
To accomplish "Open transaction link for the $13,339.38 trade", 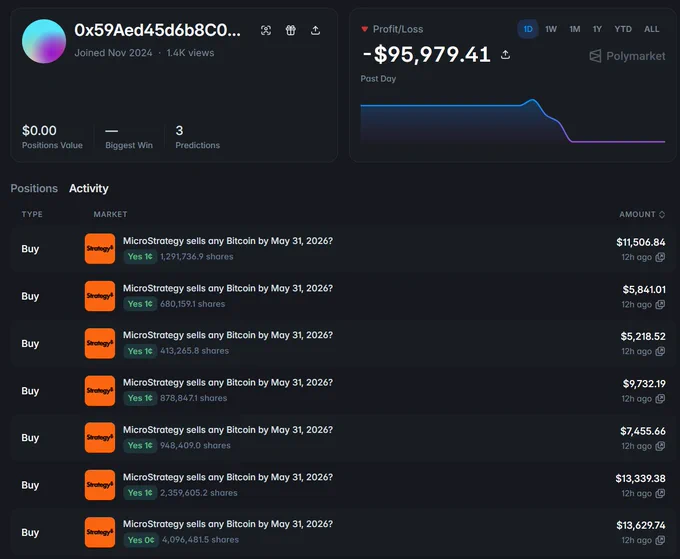I will point(660,493).
